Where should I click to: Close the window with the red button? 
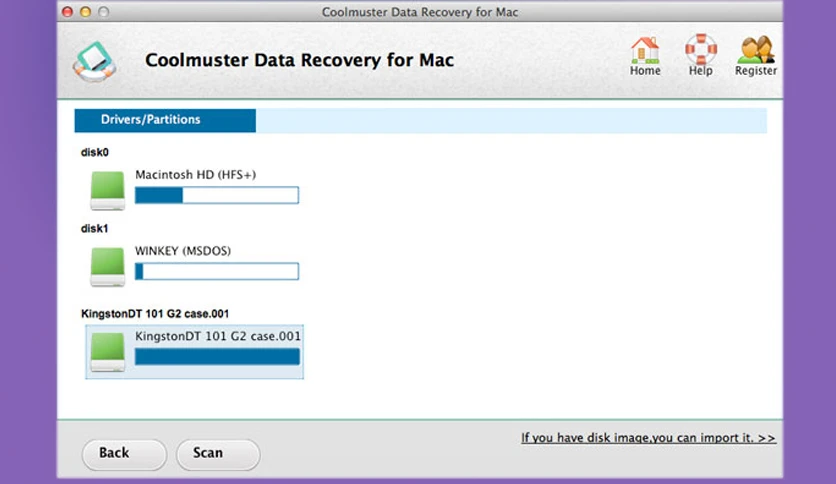pos(67,12)
